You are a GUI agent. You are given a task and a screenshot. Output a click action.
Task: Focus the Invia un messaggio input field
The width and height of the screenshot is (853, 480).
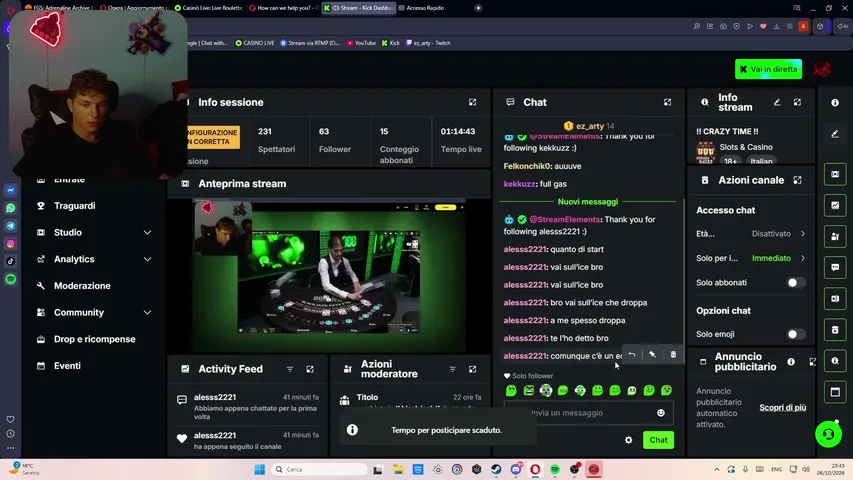(589, 413)
